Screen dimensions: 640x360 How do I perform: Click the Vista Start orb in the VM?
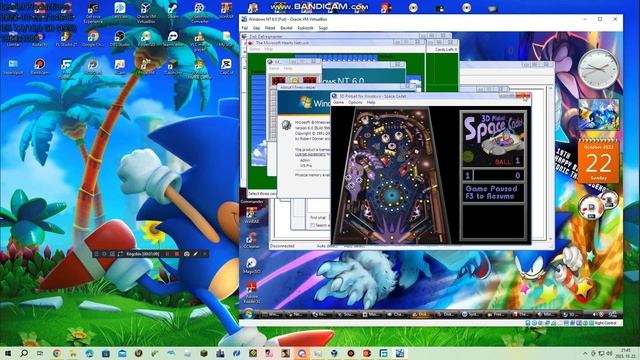click(x=248, y=314)
